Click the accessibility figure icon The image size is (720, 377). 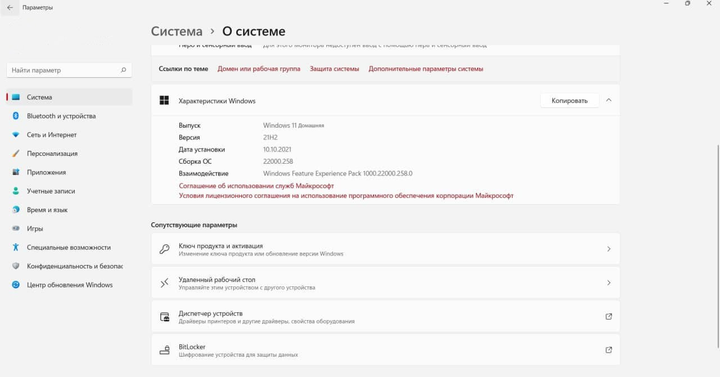tap(16, 247)
